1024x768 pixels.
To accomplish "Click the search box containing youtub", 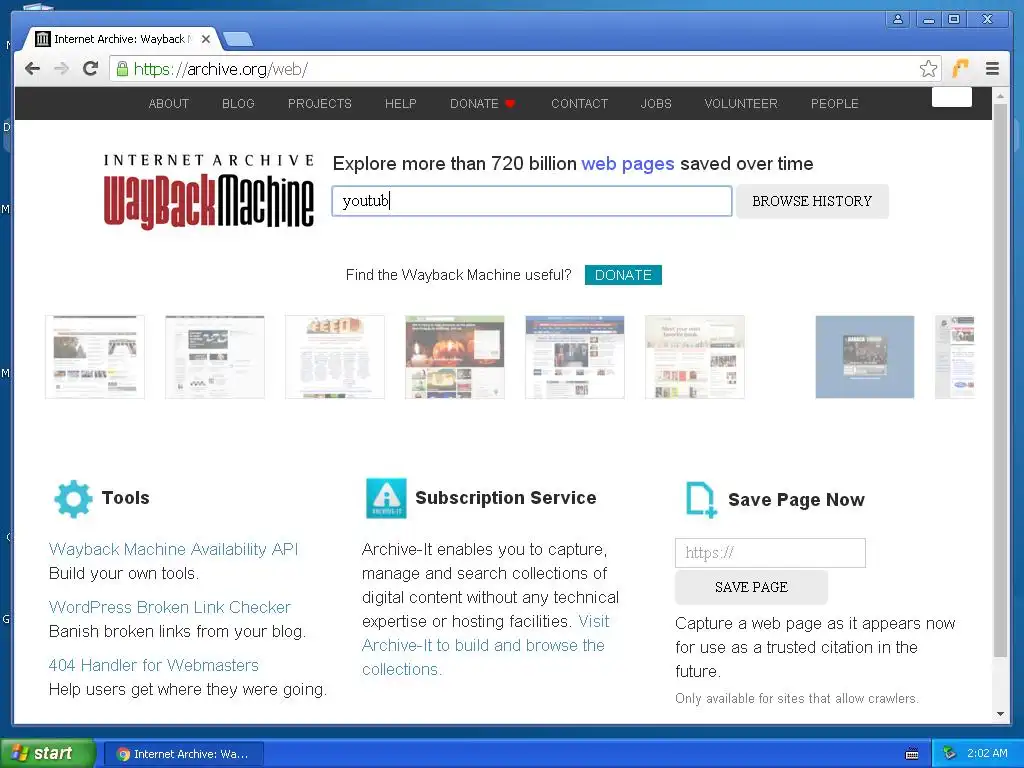I will 532,201.
